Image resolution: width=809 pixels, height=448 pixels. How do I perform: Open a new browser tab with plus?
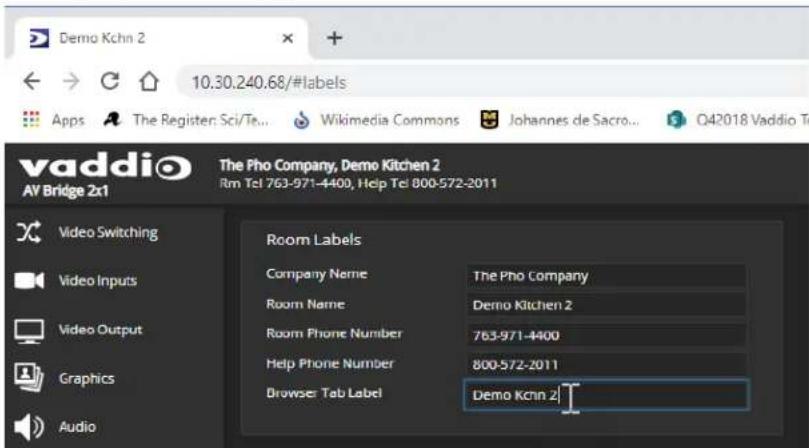pos(334,38)
